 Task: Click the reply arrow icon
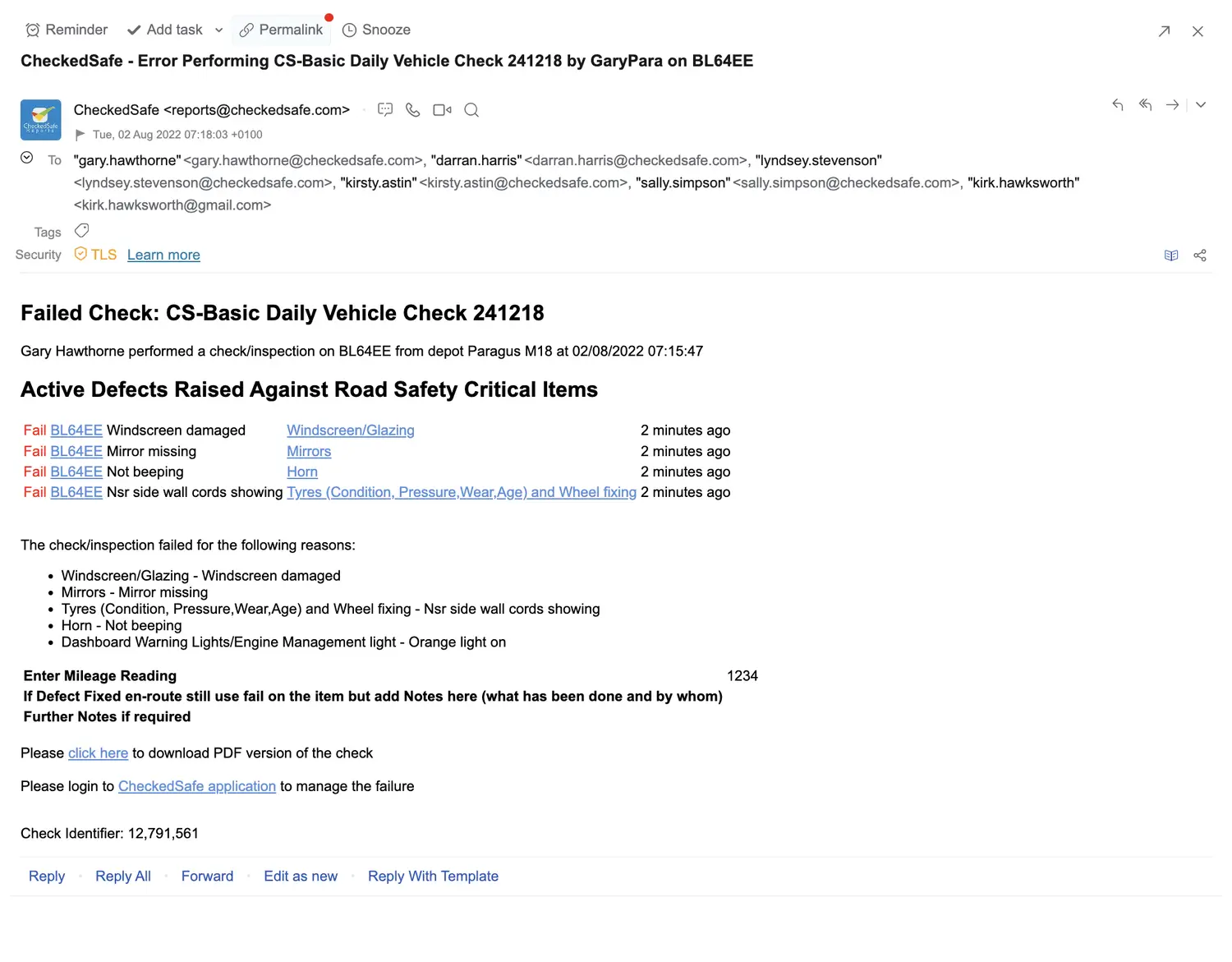tap(1117, 105)
